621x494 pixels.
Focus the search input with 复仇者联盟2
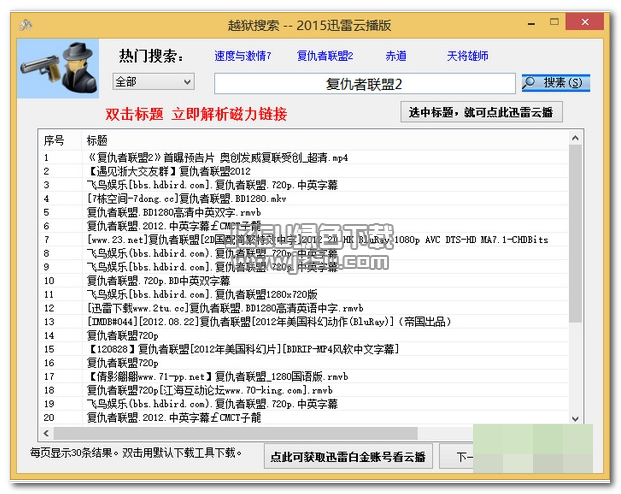[364, 84]
